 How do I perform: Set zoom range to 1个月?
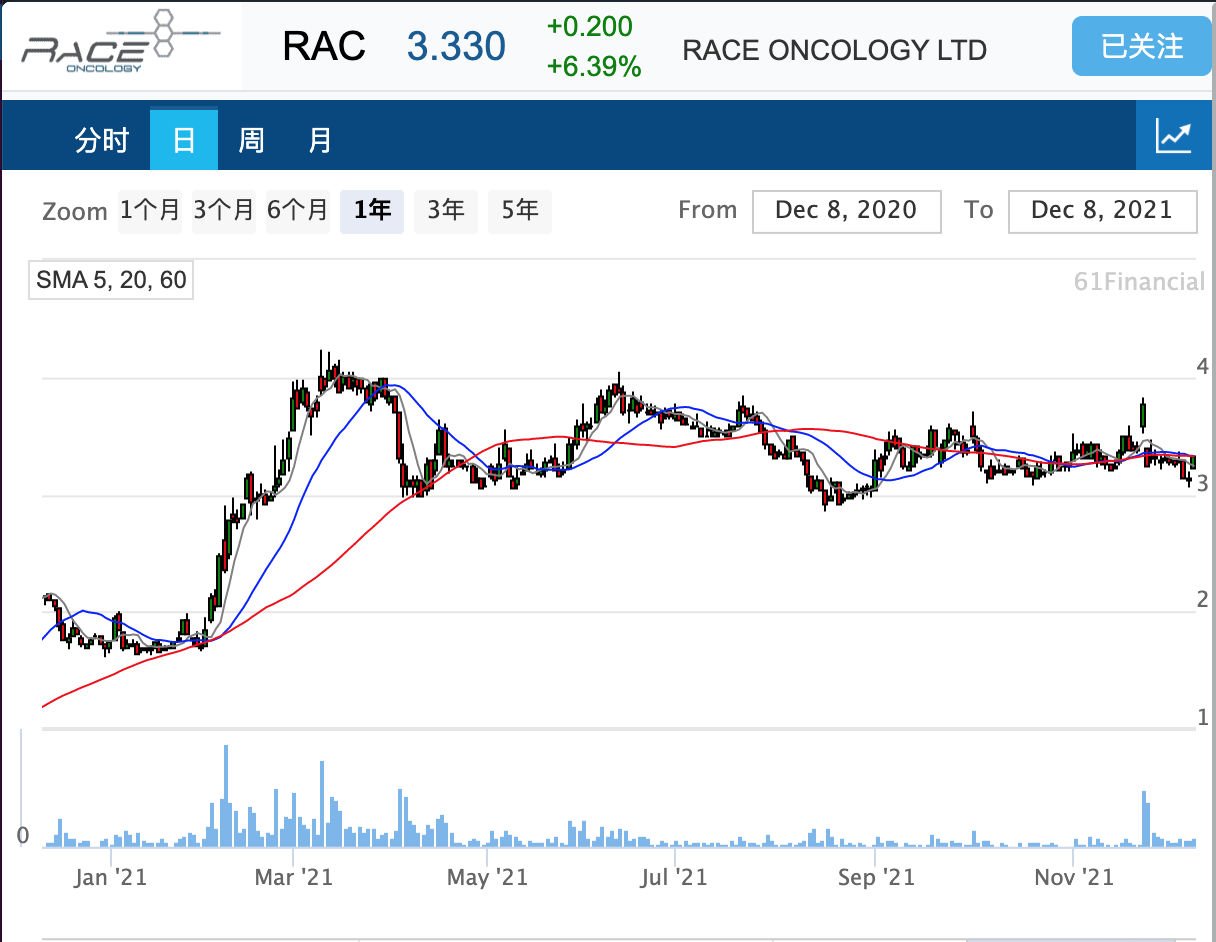pyautogui.click(x=150, y=210)
